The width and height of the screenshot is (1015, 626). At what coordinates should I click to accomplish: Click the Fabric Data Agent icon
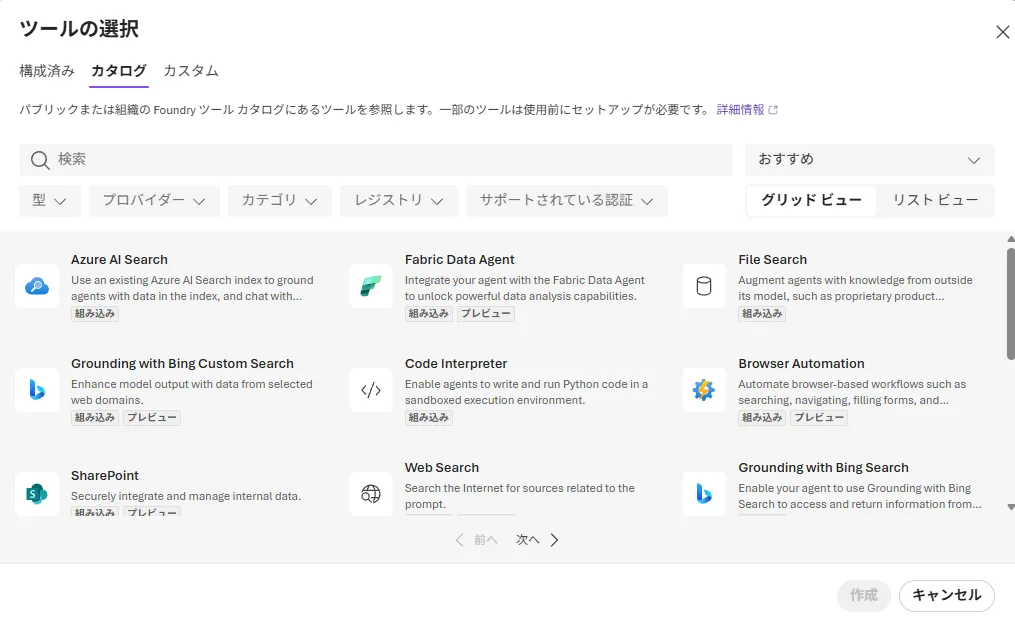371,285
